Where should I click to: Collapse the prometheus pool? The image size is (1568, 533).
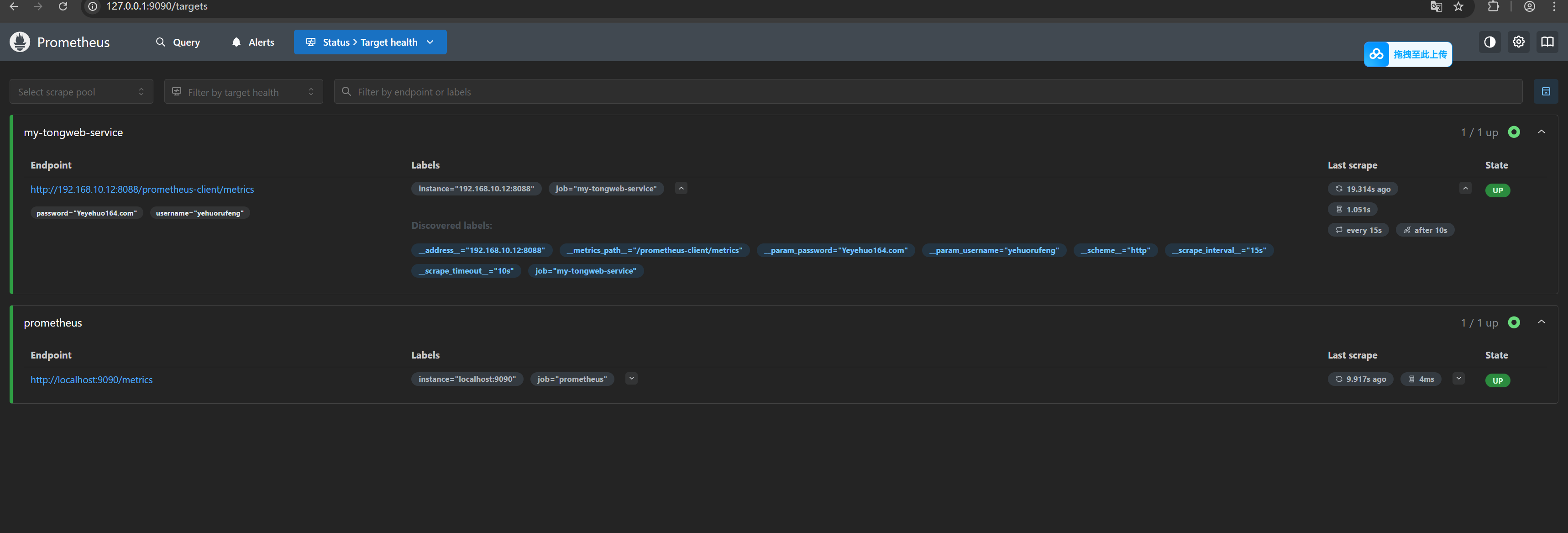point(1541,322)
